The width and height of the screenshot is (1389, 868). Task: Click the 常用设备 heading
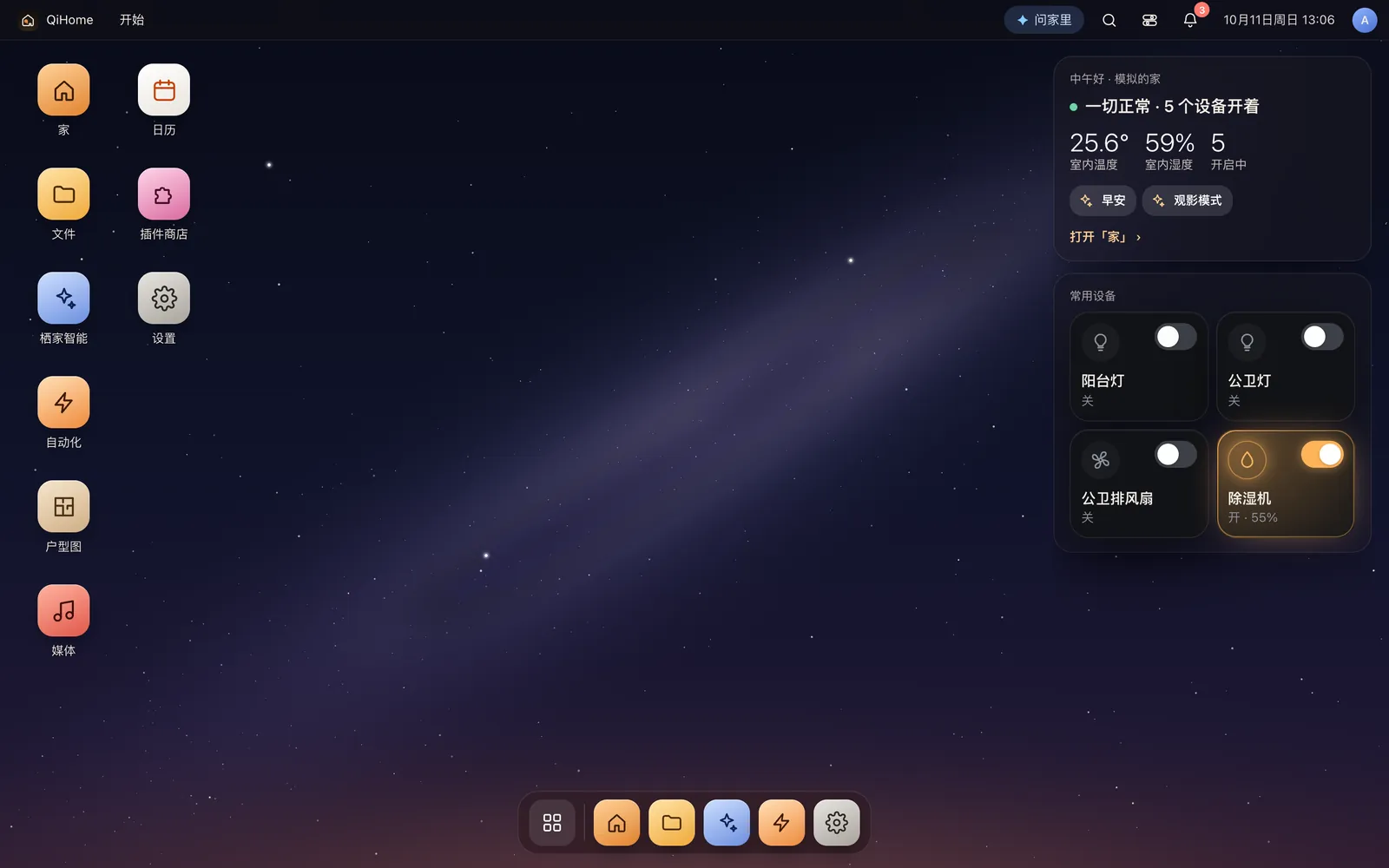point(1092,296)
